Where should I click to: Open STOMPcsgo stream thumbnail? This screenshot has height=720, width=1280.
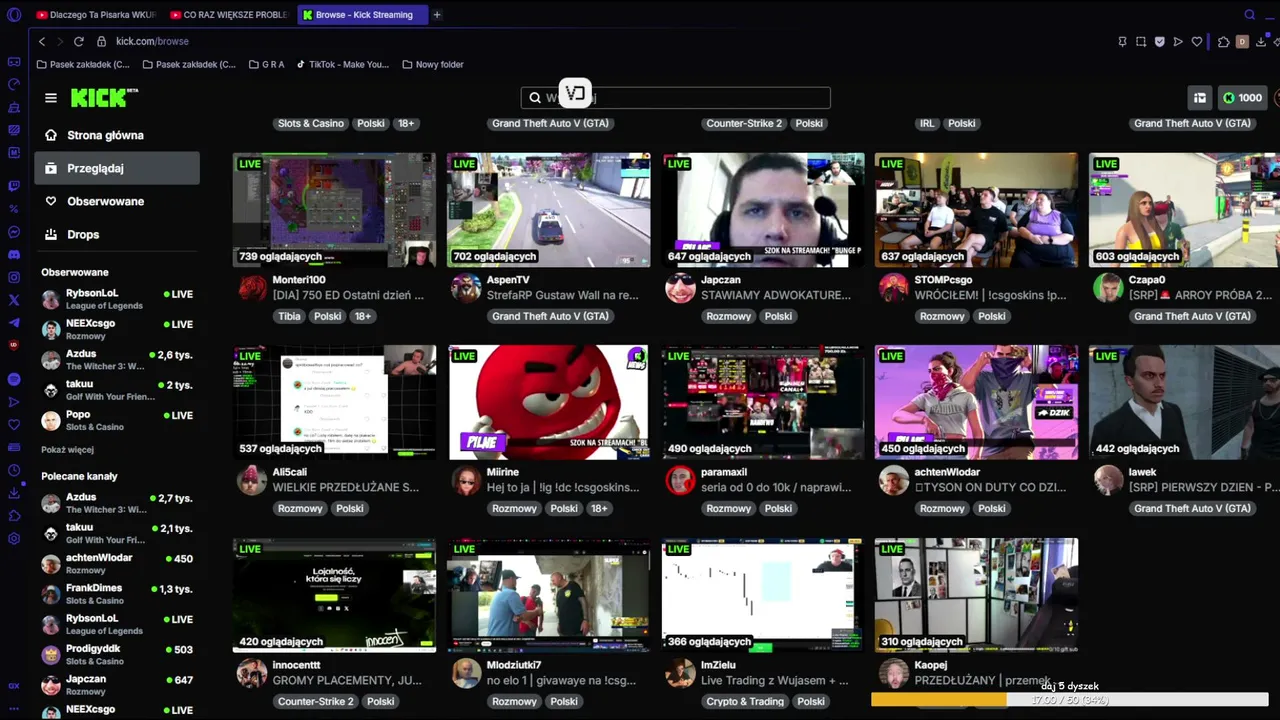[976, 210]
